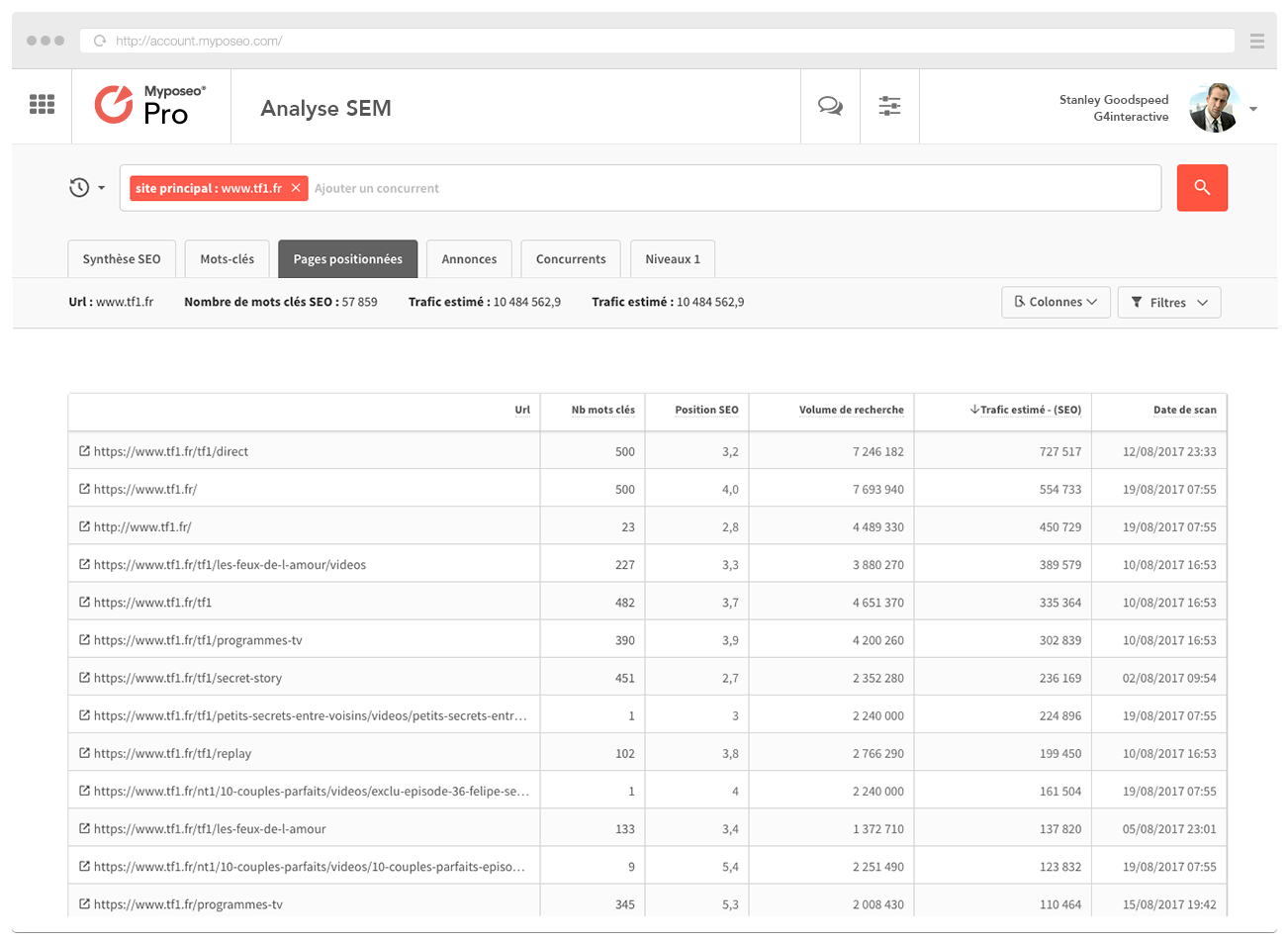Reload the page with browser refresh icon

tap(99, 41)
